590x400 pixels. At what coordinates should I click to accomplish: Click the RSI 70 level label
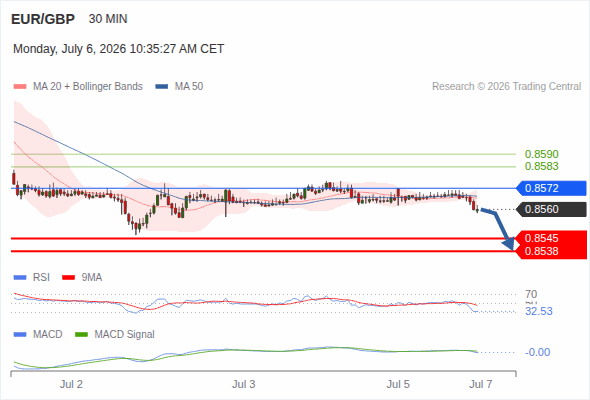[531, 294]
